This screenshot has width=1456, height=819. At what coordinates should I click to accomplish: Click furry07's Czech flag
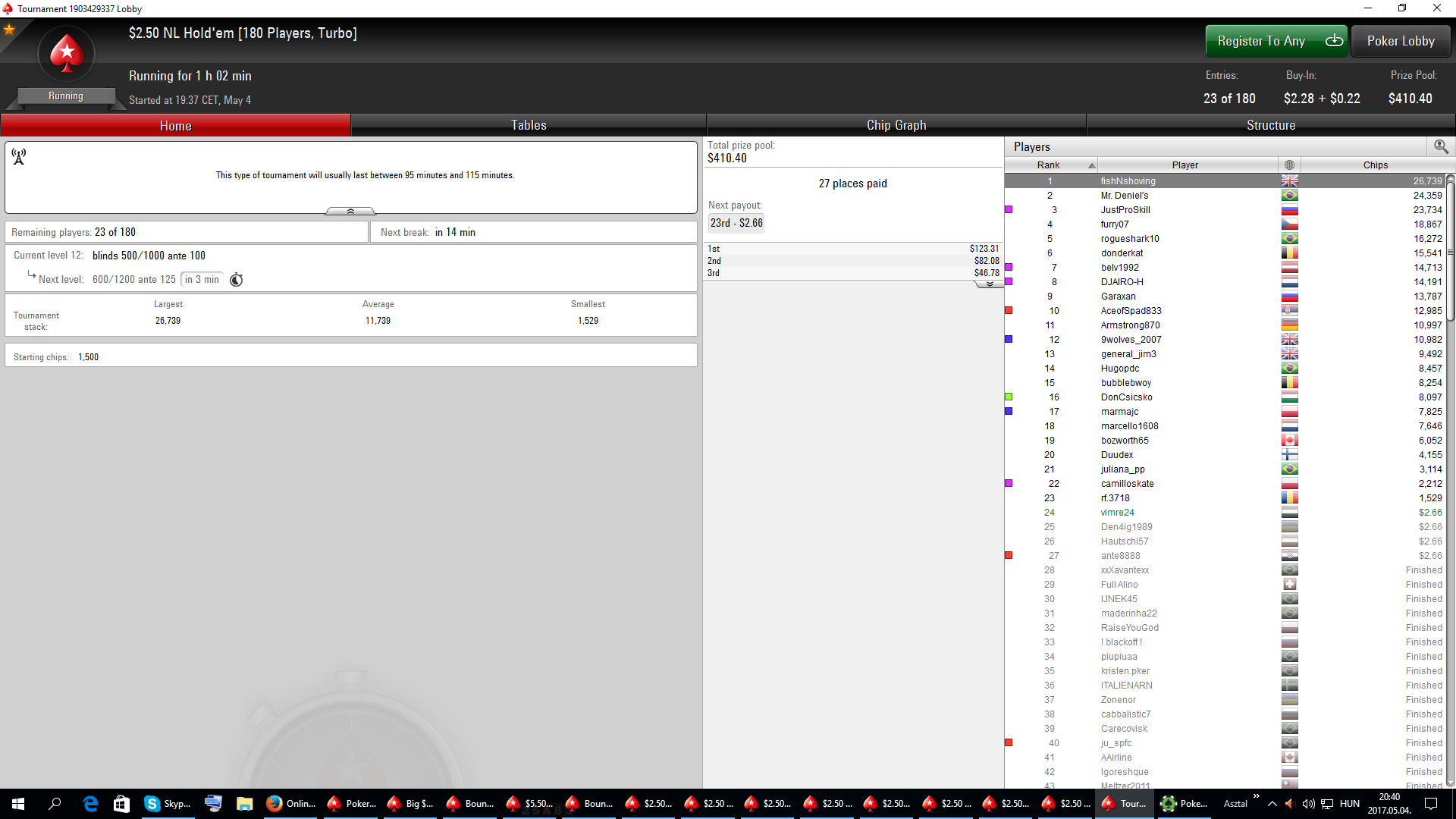coord(1289,224)
